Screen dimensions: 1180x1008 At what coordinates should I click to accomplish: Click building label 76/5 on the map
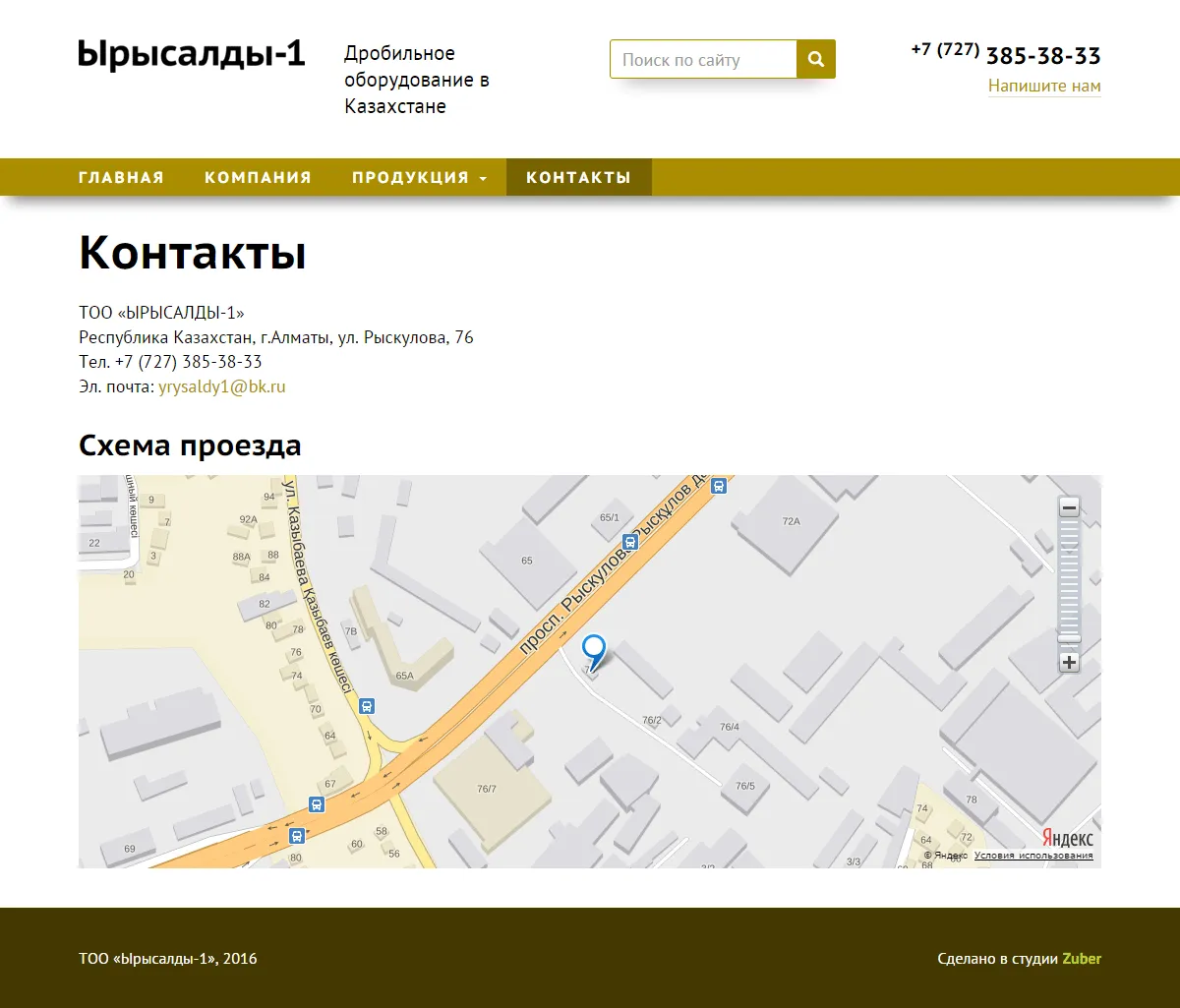745,786
